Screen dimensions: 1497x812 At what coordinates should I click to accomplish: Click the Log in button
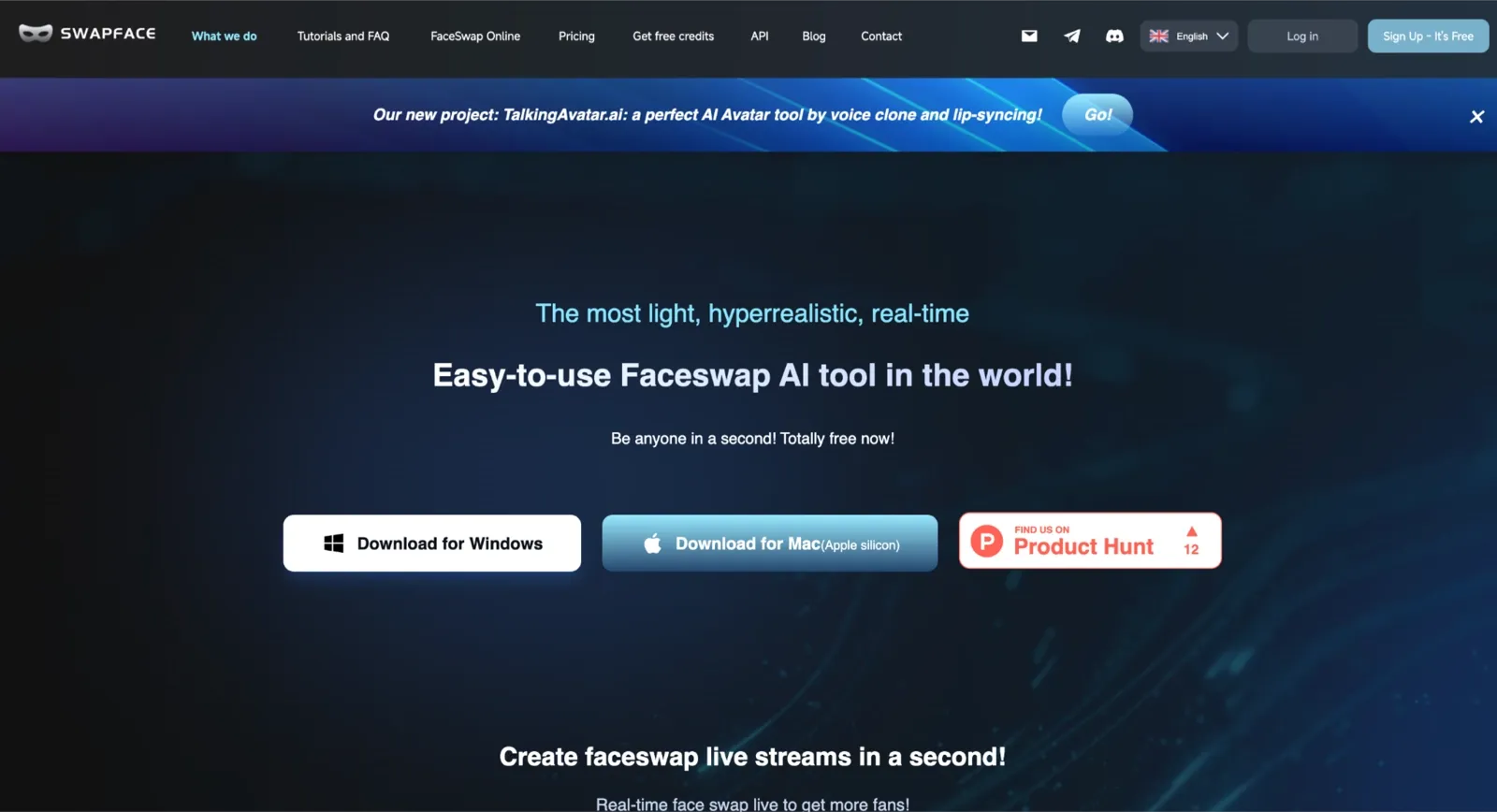(1302, 36)
